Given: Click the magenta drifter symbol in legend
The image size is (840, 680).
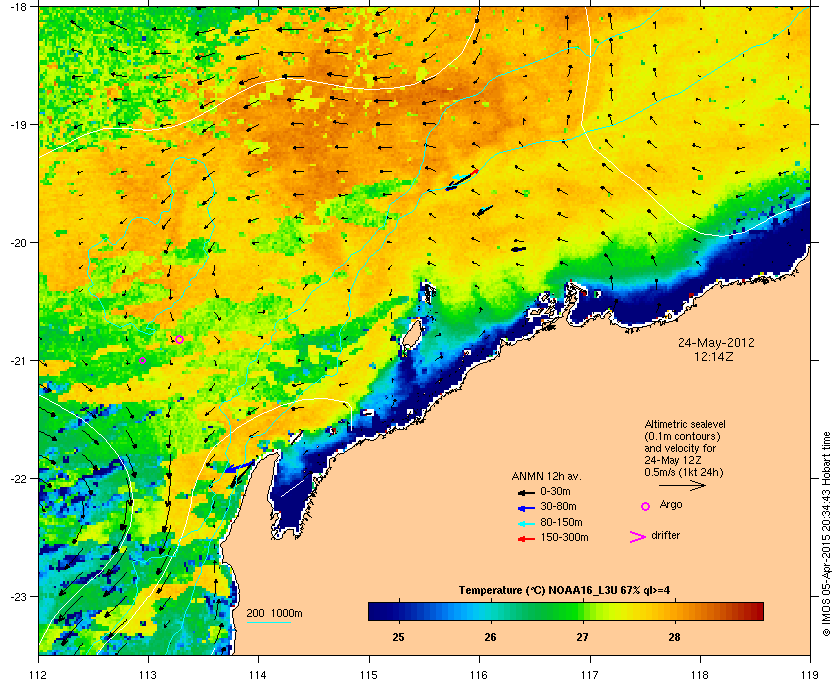Looking at the screenshot, I should tap(638, 537).
